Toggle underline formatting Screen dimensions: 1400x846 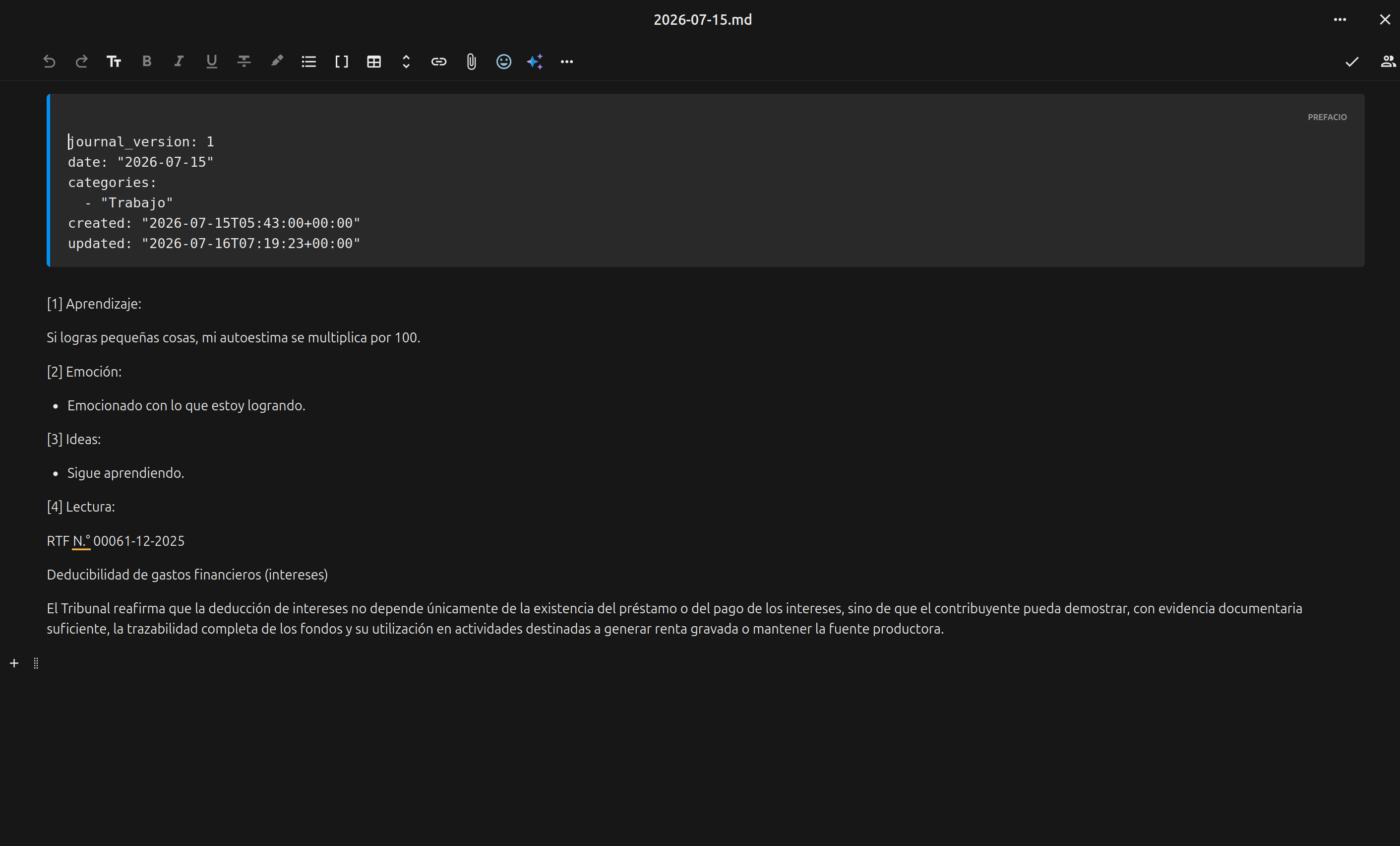[x=211, y=62]
